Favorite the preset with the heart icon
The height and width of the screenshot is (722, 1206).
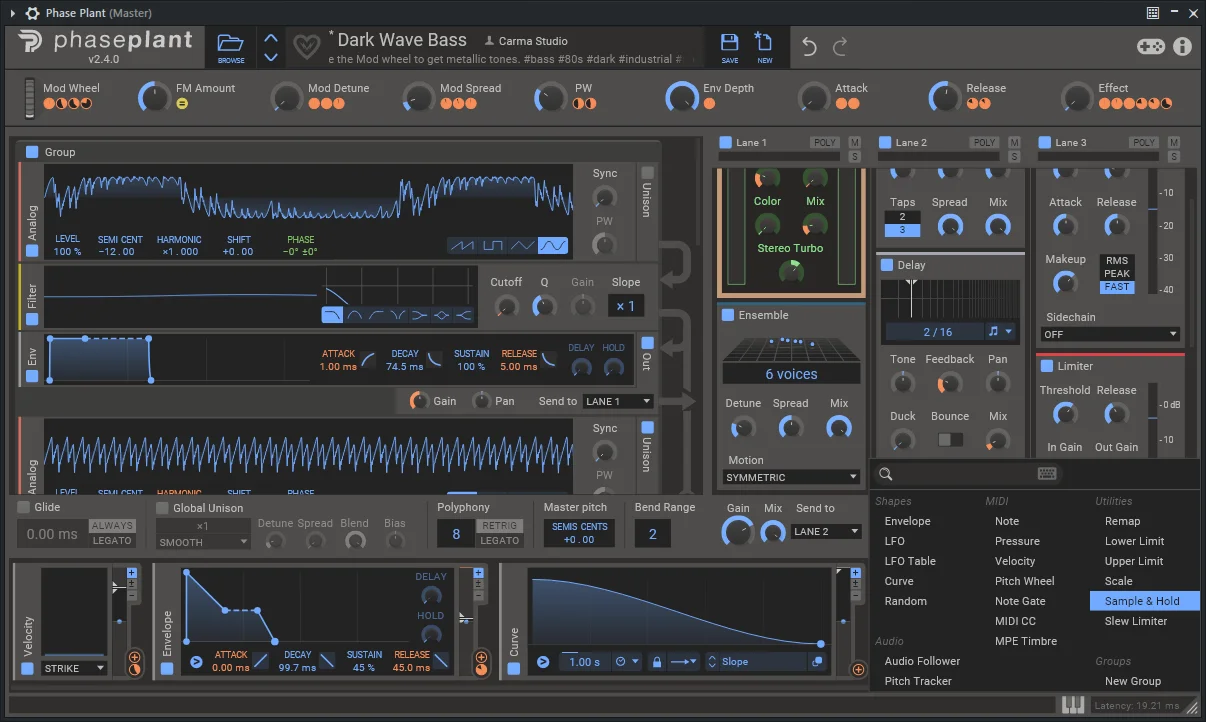(x=305, y=46)
